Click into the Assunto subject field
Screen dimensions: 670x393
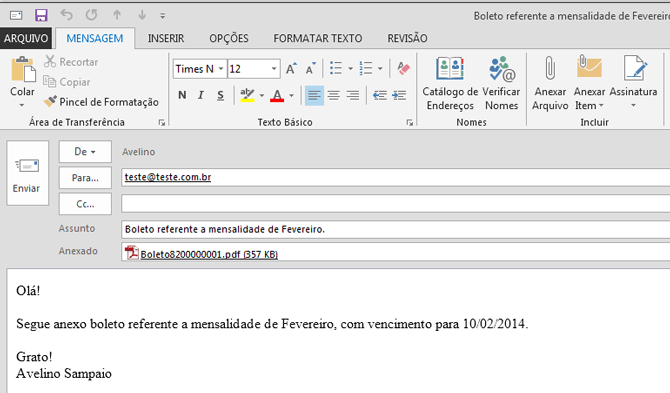click(x=396, y=229)
